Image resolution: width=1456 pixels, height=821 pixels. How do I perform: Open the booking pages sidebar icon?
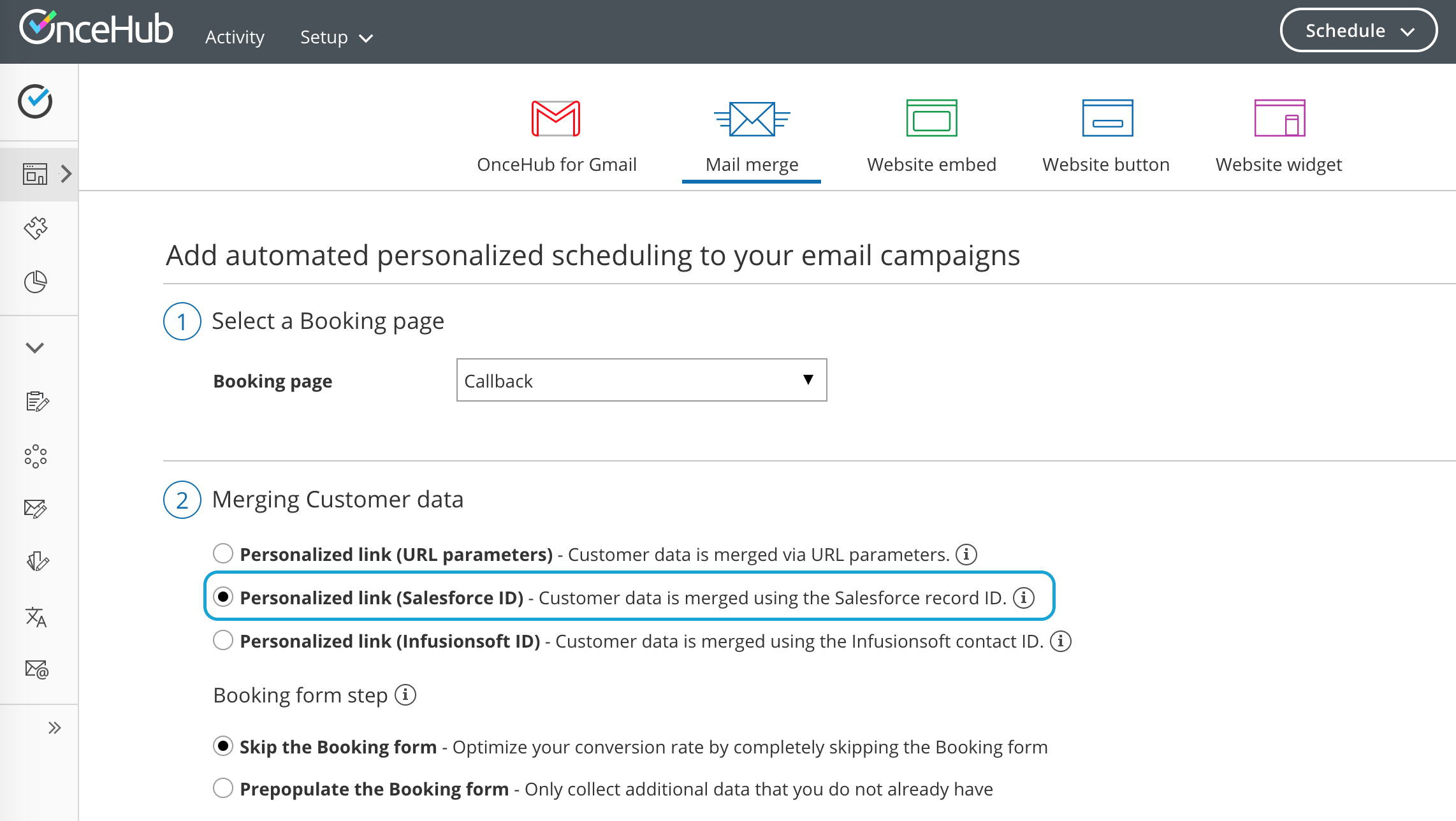(x=35, y=173)
